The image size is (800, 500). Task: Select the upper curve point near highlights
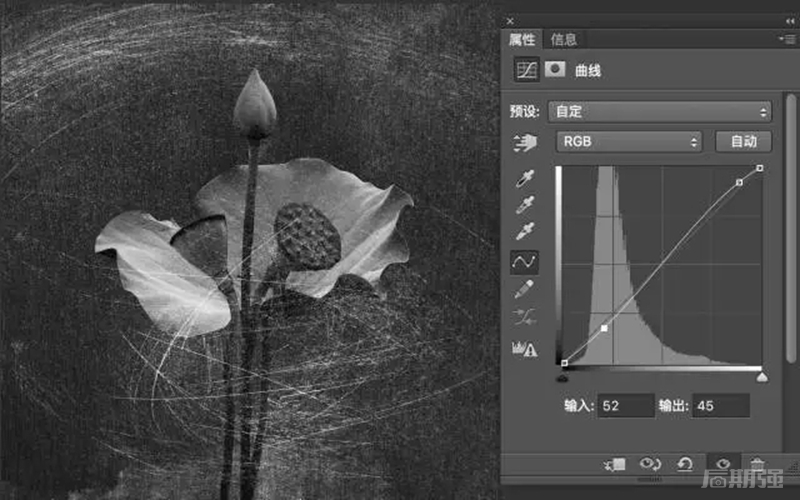(x=739, y=182)
